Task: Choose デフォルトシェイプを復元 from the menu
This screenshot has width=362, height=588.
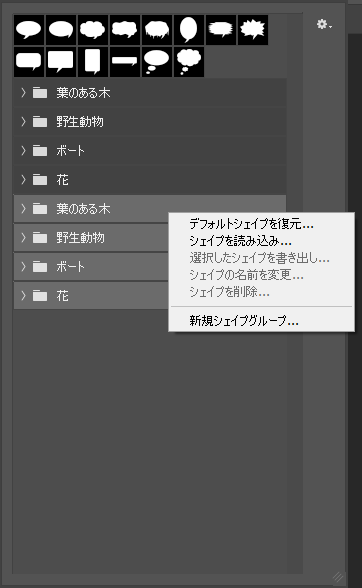Action: point(251,224)
